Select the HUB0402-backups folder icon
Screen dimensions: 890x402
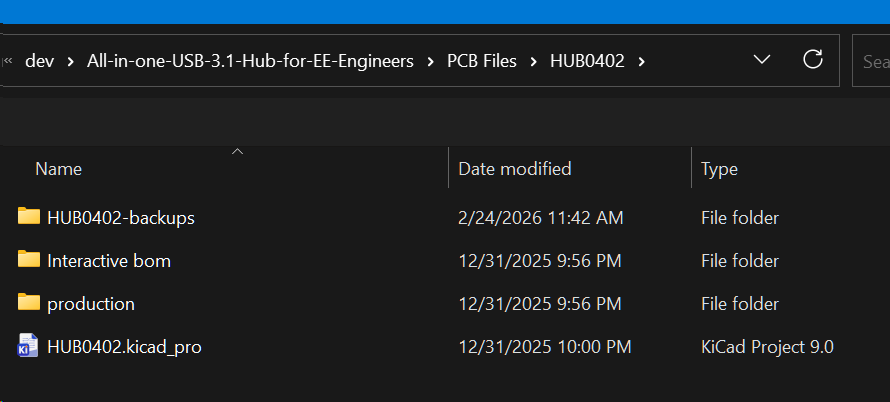click(x=29, y=217)
